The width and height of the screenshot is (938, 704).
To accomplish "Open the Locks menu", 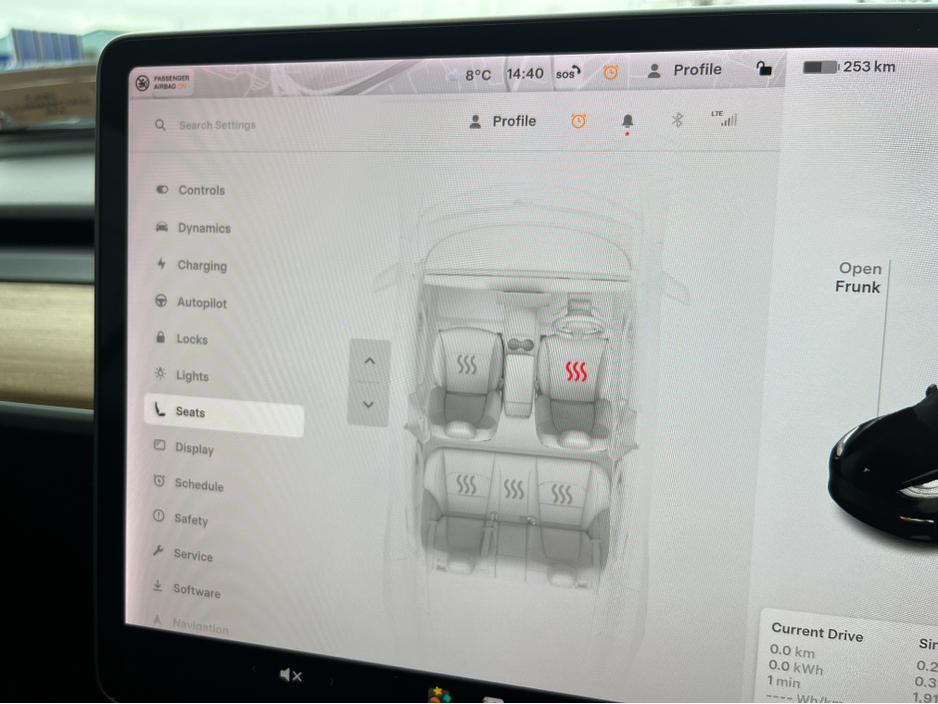I will (191, 339).
